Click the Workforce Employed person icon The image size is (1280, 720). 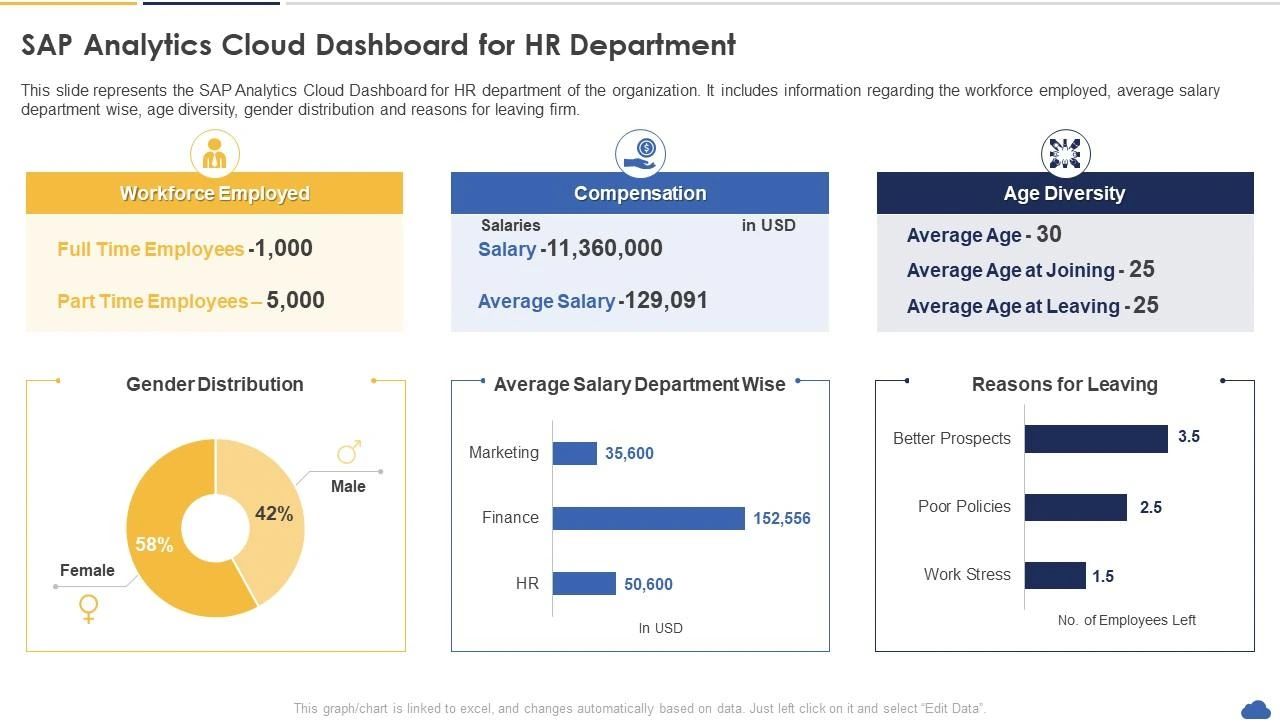pyautogui.click(x=213, y=152)
